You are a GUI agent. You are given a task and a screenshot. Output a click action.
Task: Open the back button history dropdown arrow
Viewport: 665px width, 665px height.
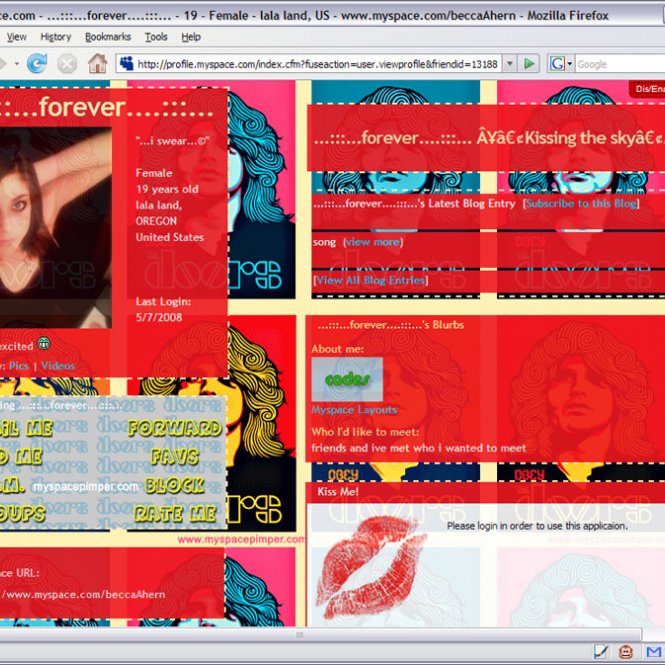[17, 64]
